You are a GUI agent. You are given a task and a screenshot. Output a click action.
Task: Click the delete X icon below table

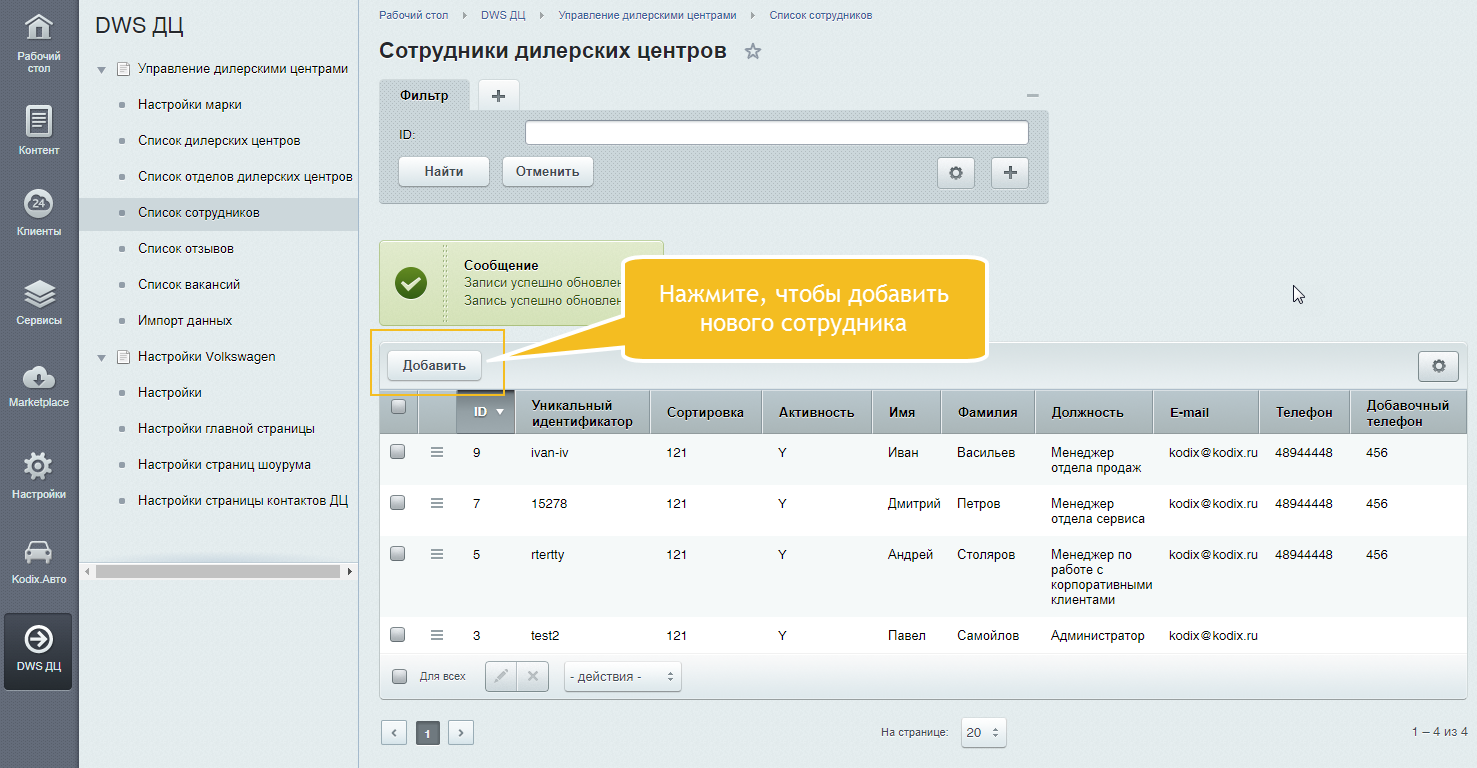tap(532, 676)
